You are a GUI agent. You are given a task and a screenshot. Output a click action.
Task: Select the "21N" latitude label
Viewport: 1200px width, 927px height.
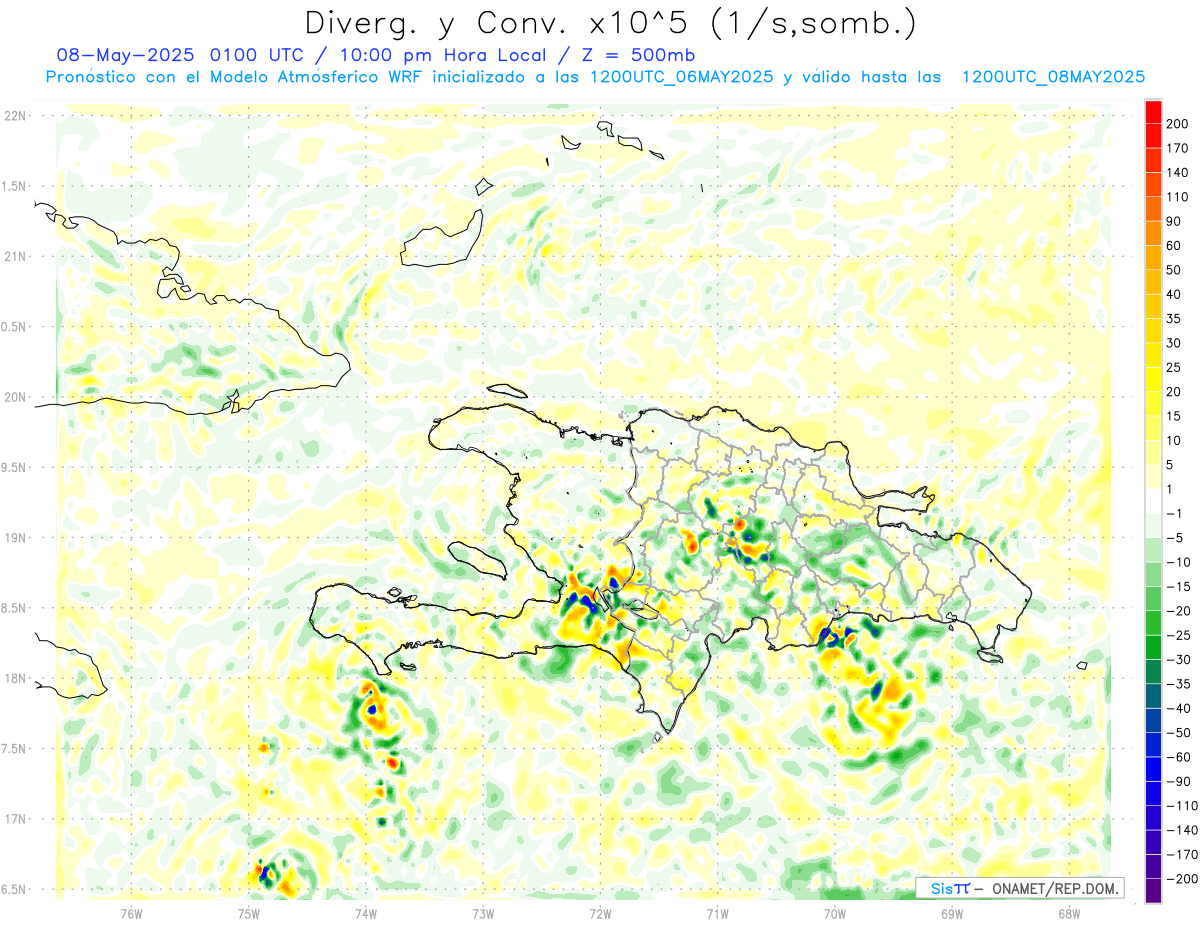click(x=14, y=257)
